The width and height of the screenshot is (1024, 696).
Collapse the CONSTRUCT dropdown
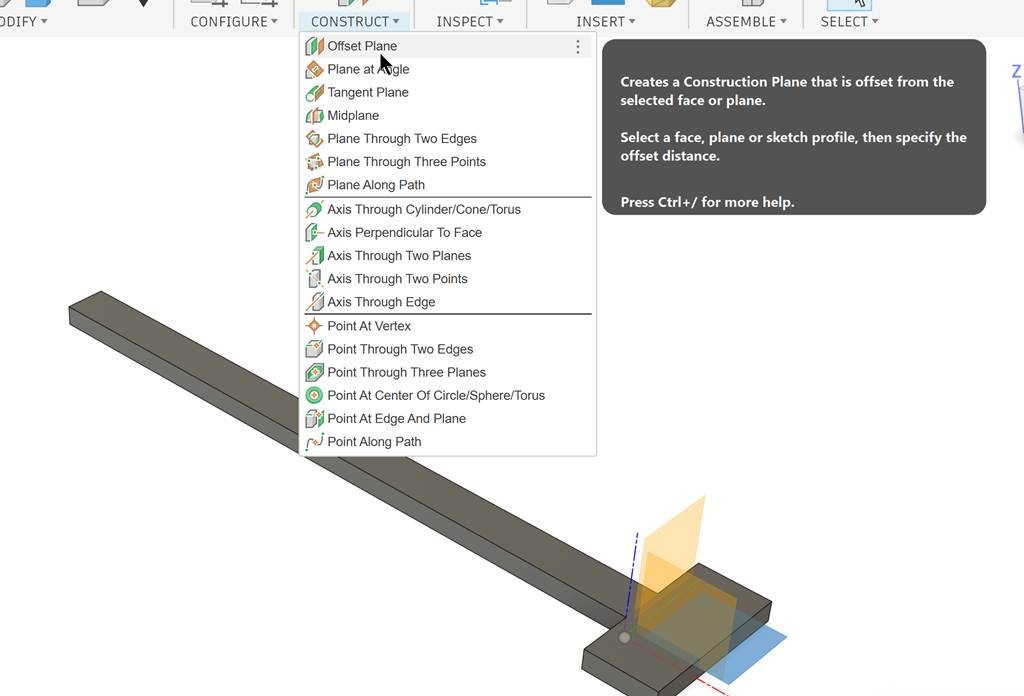[x=355, y=22]
